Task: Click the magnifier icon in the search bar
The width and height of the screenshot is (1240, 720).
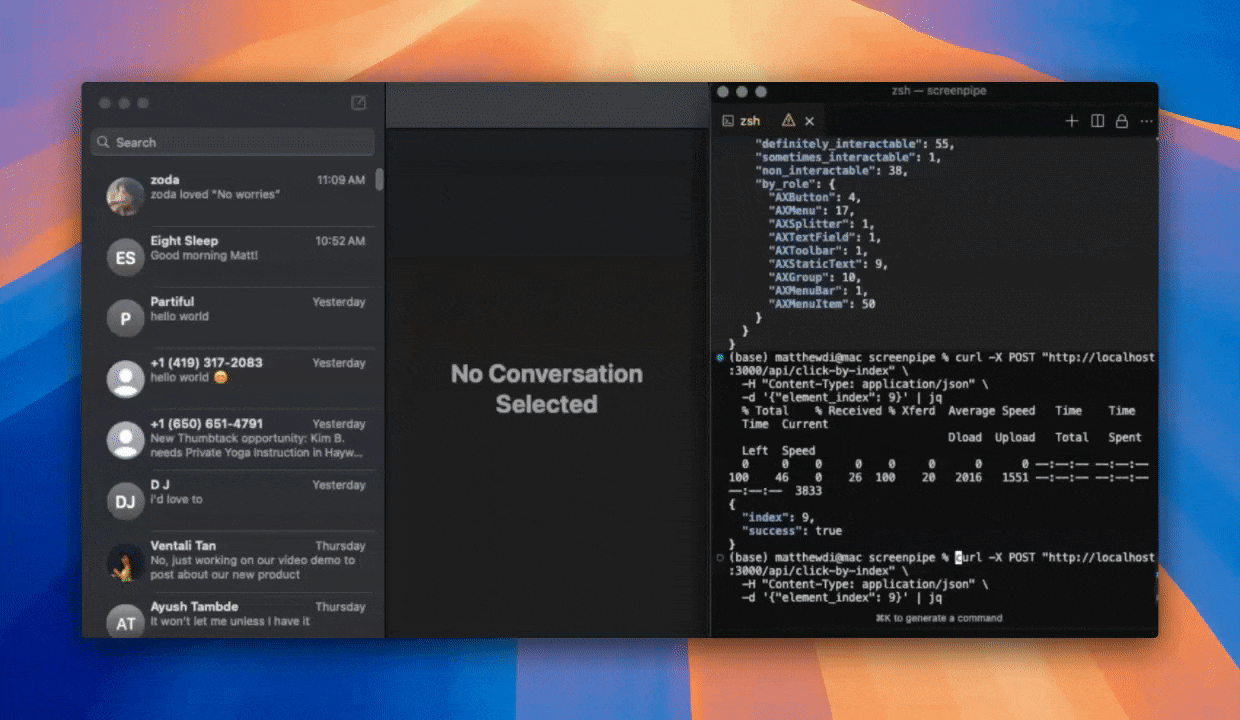Action: click(x=101, y=142)
